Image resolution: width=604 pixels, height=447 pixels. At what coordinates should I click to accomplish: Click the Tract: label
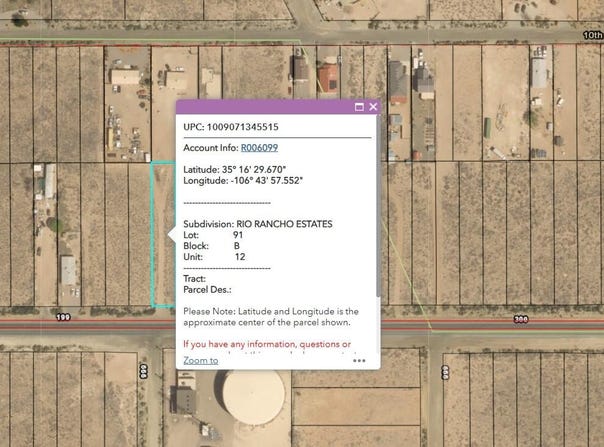pyautogui.click(x=195, y=279)
